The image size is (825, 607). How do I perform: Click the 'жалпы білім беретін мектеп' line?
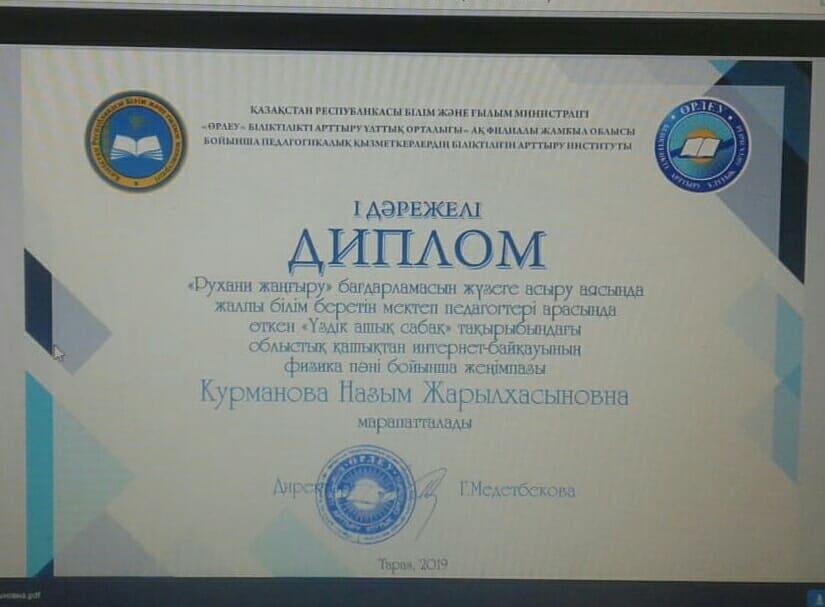tap(416, 309)
